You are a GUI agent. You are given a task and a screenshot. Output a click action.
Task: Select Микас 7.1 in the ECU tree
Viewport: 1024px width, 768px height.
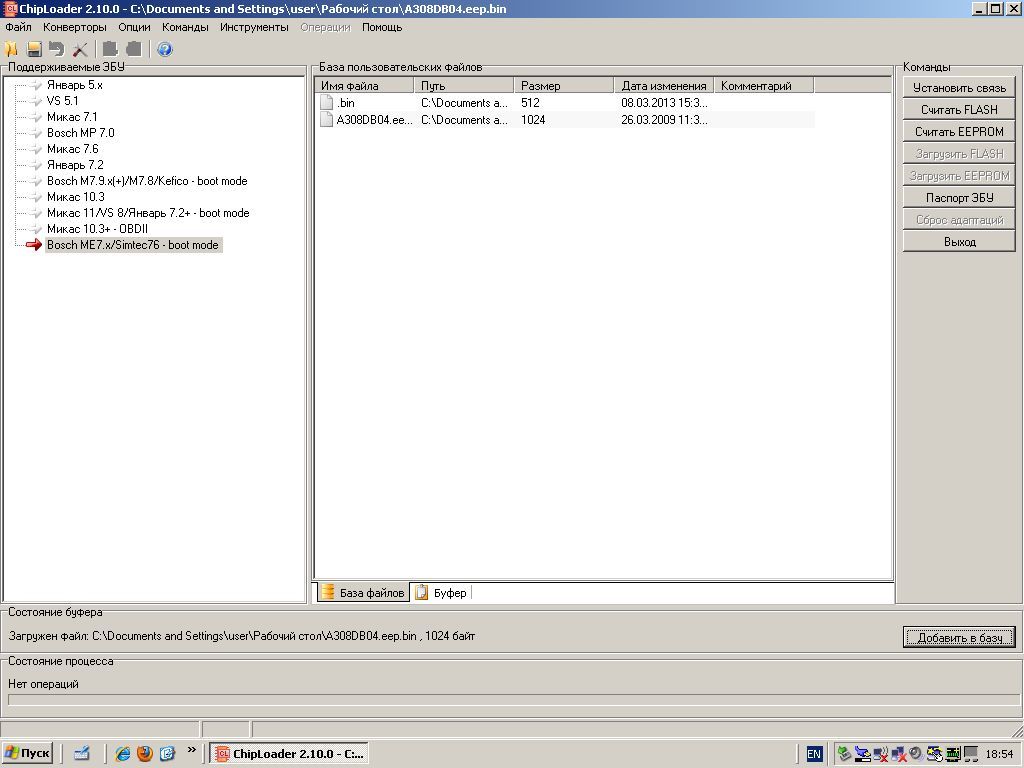[x=72, y=117]
